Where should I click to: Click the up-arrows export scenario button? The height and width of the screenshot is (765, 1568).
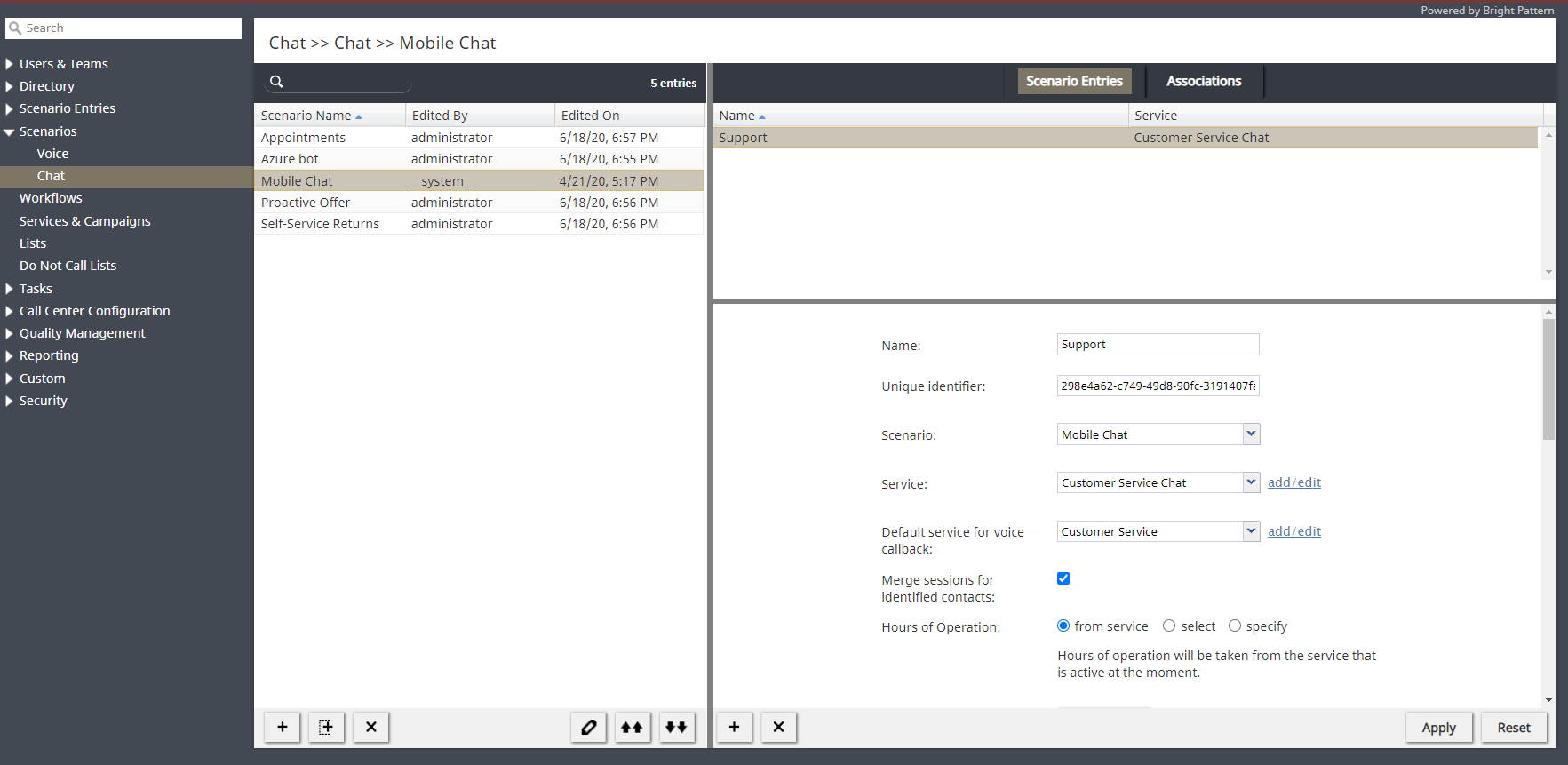click(633, 727)
